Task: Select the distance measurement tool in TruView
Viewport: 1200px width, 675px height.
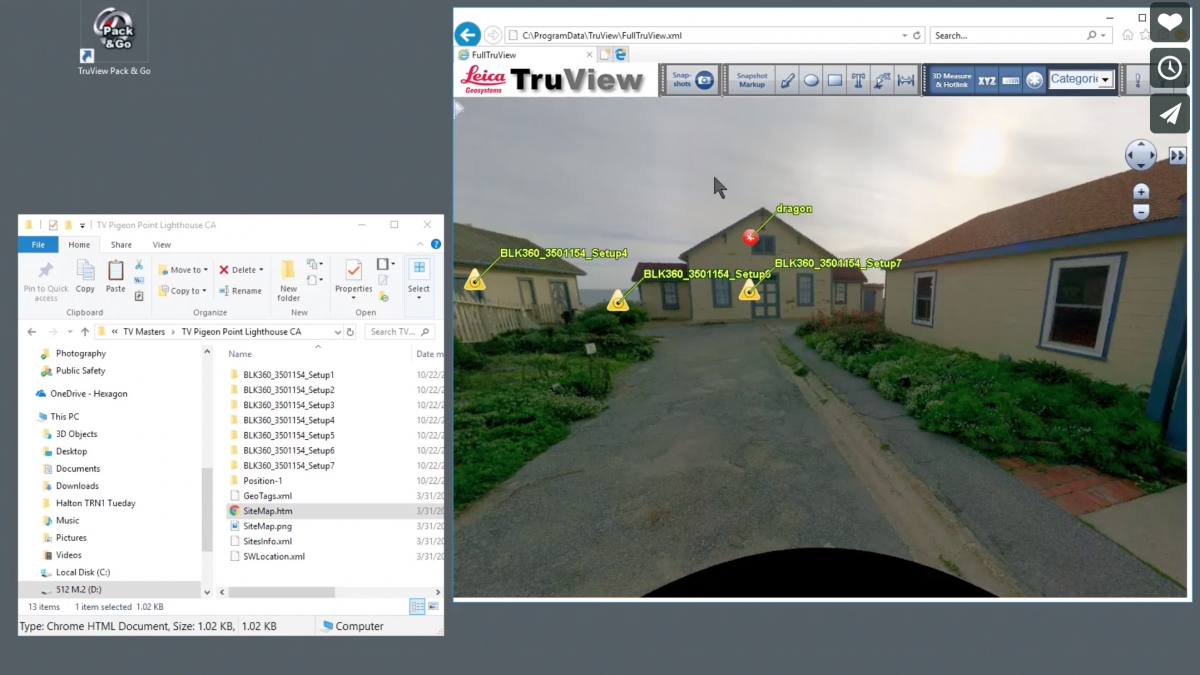Action: [x=908, y=79]
